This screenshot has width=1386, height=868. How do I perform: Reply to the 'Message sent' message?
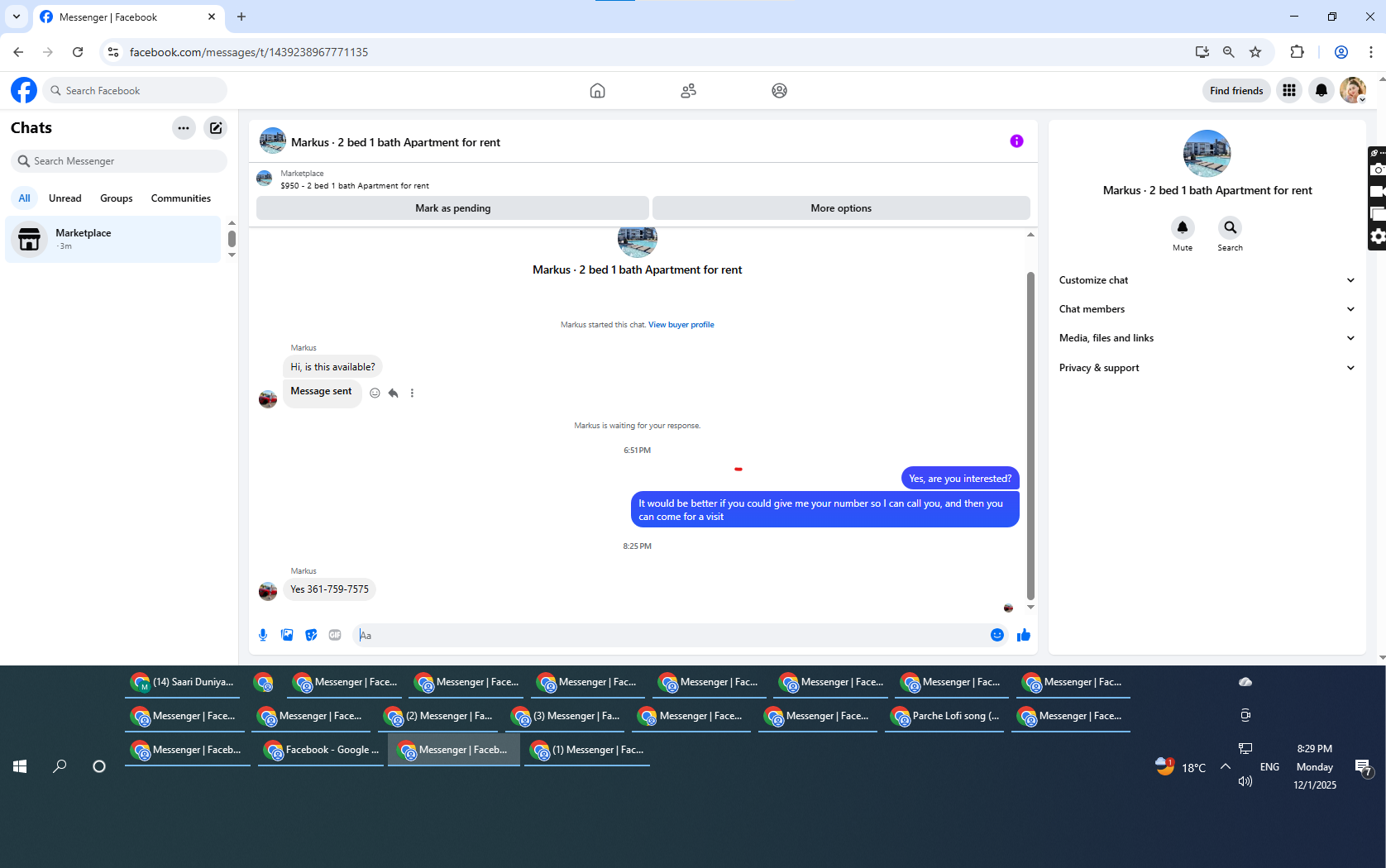click(394, 393)
